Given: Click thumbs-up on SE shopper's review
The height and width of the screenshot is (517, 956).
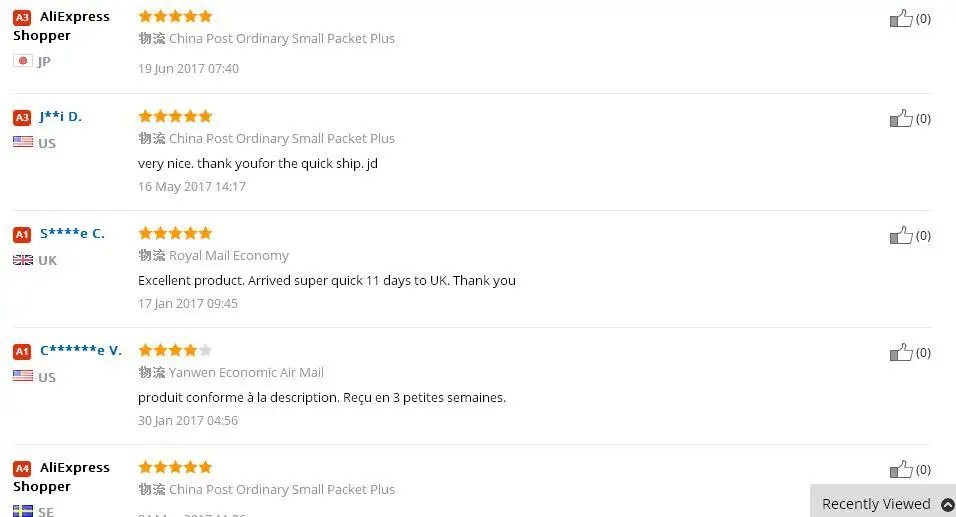Looking at the screenshot, I should click(x=901, y=469).
